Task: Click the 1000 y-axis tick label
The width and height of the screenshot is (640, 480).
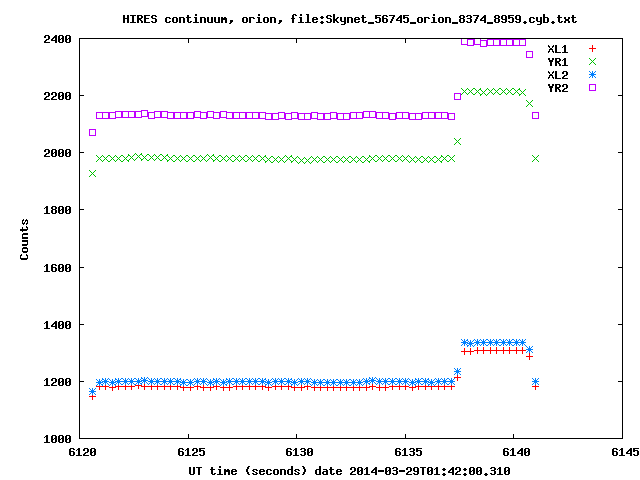Action: [58, 440]
